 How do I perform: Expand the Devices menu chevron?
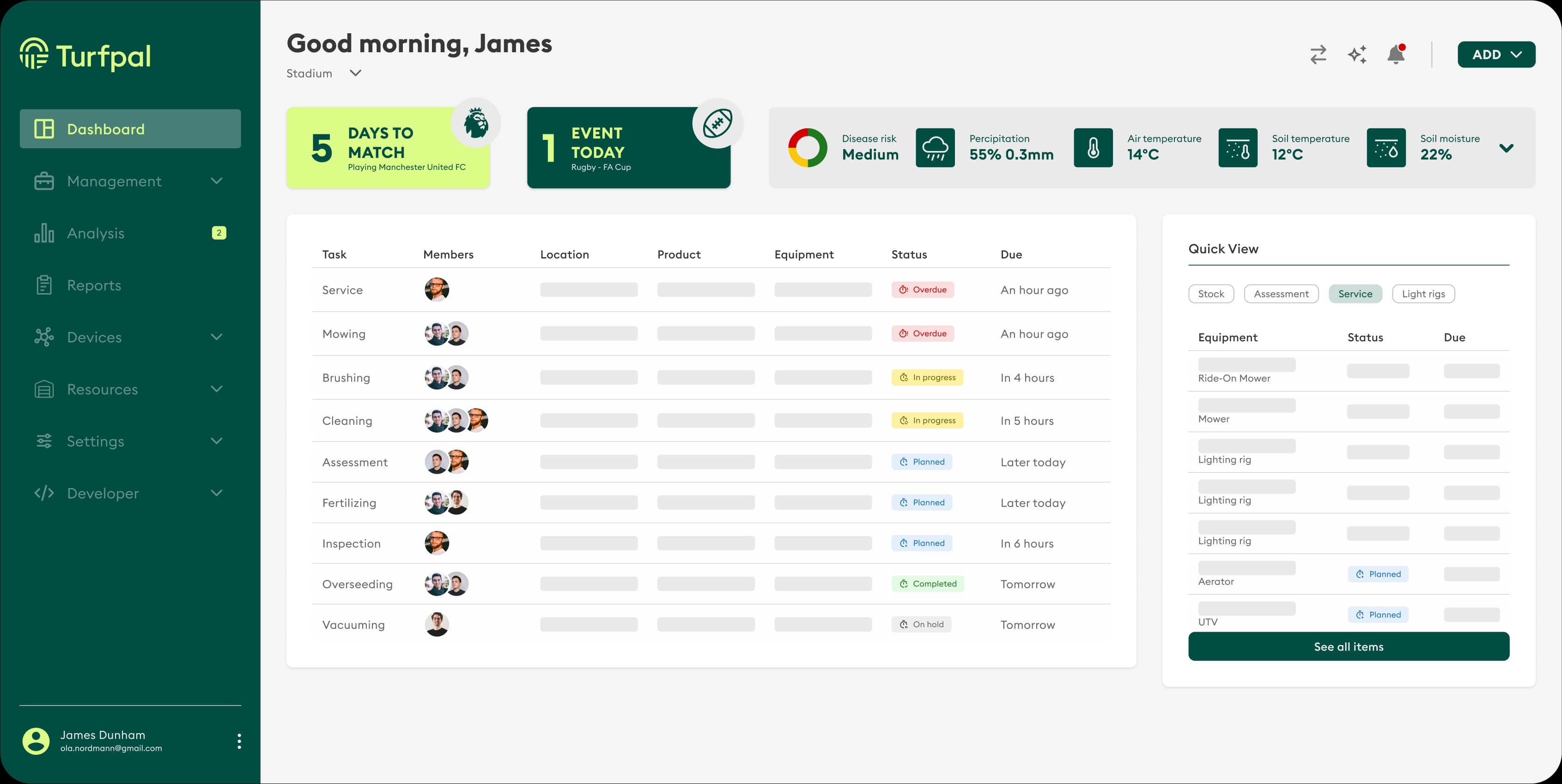(x=217, y=336)
